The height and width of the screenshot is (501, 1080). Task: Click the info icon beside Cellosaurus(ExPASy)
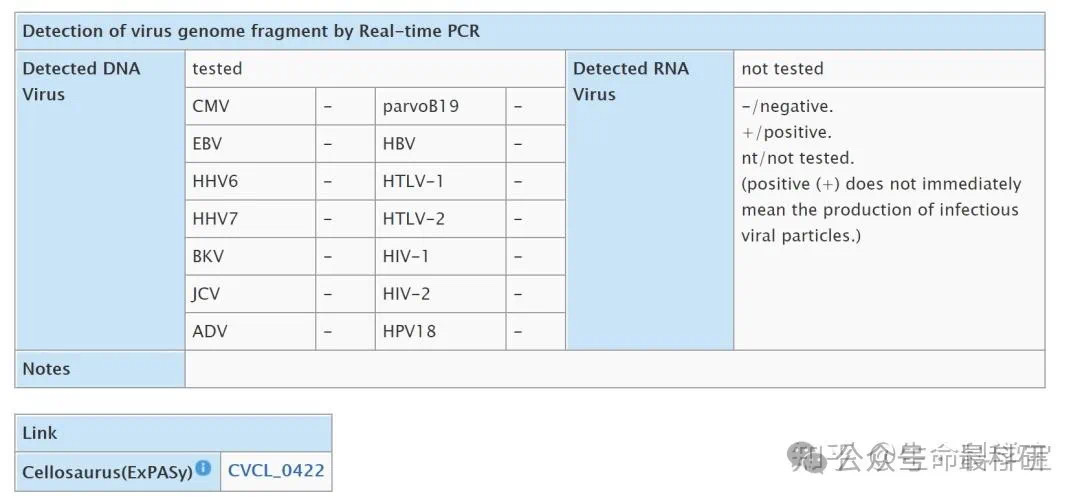point(202,468)
